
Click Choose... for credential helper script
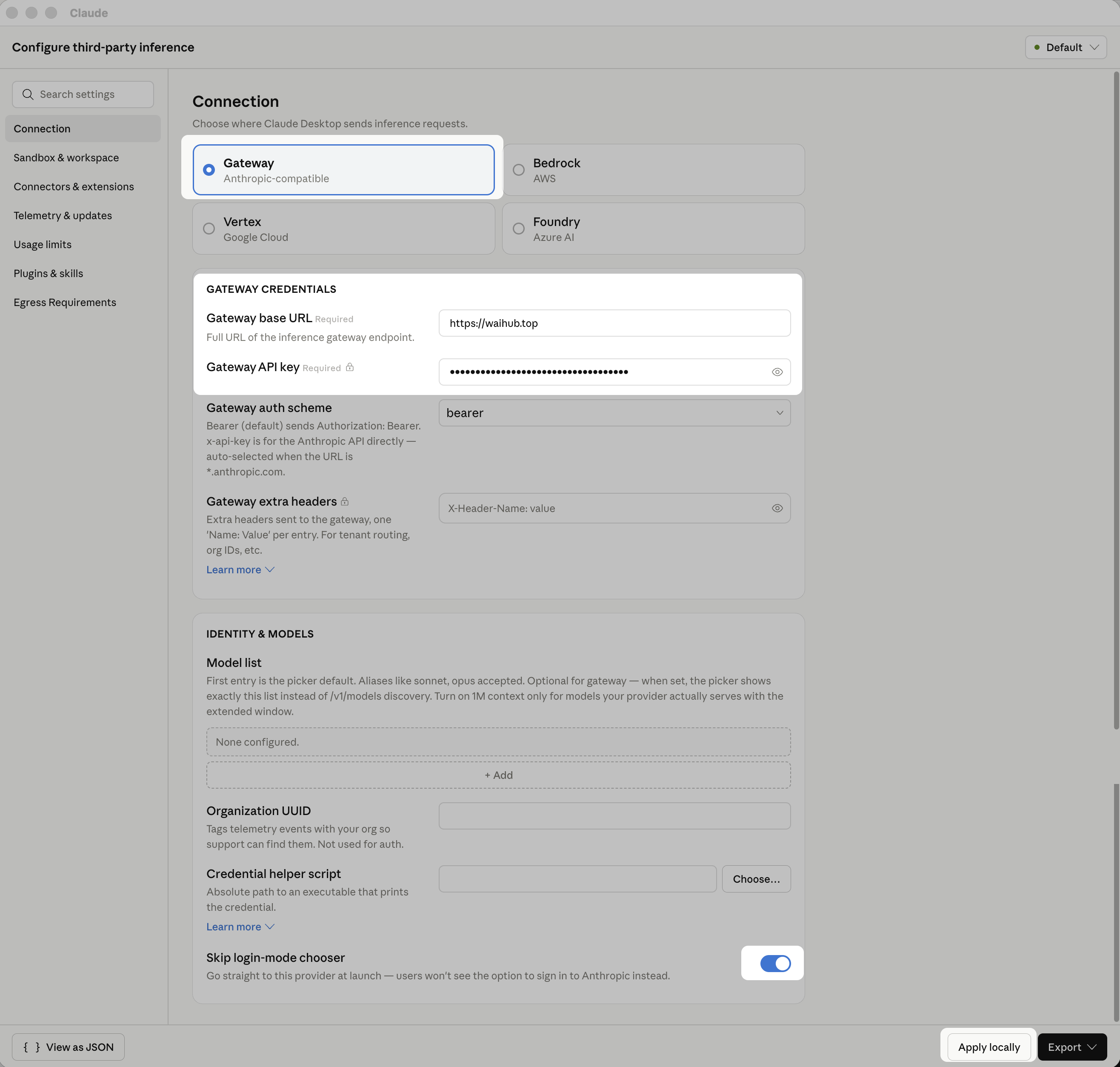coord(756,879)
